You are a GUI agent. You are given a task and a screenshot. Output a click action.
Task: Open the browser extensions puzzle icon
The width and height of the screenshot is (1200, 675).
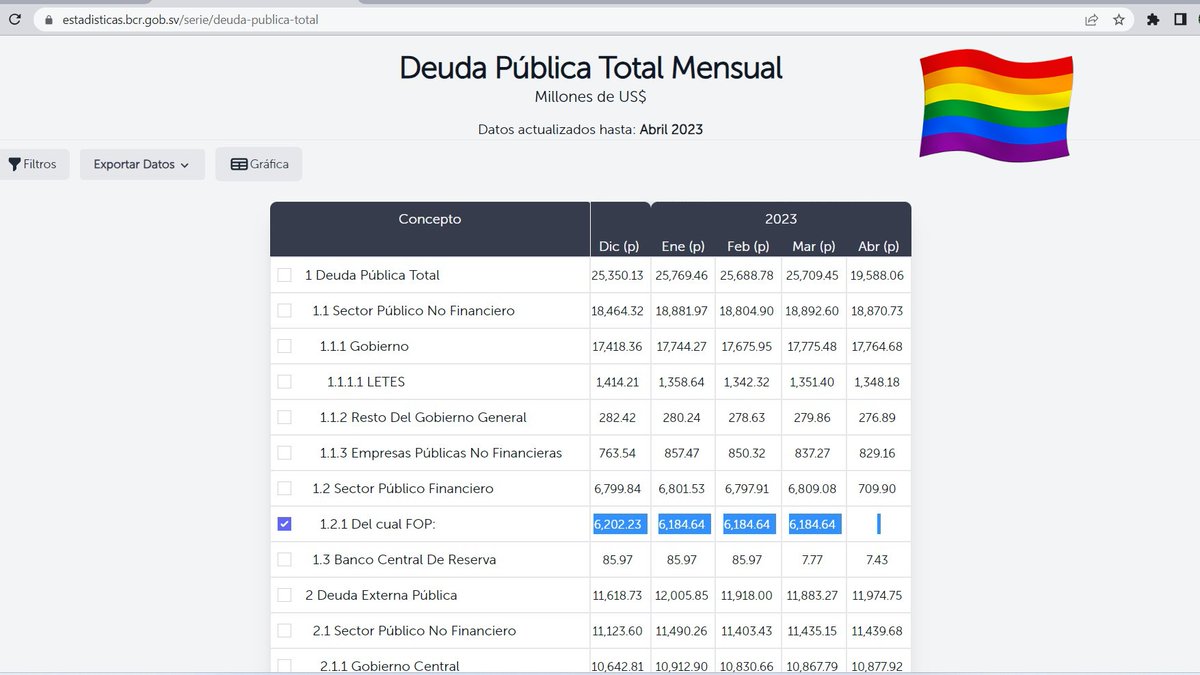1153,19
